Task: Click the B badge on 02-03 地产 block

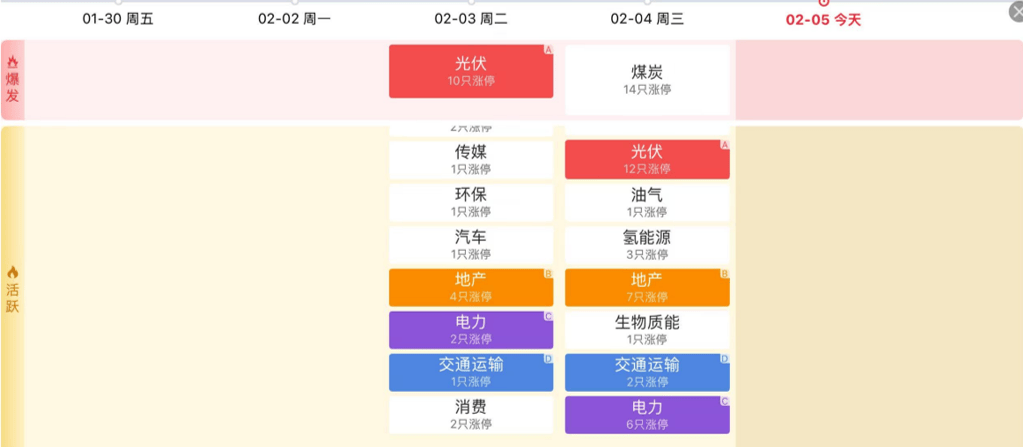Action: pyautogui.click(x=548, y=273)
